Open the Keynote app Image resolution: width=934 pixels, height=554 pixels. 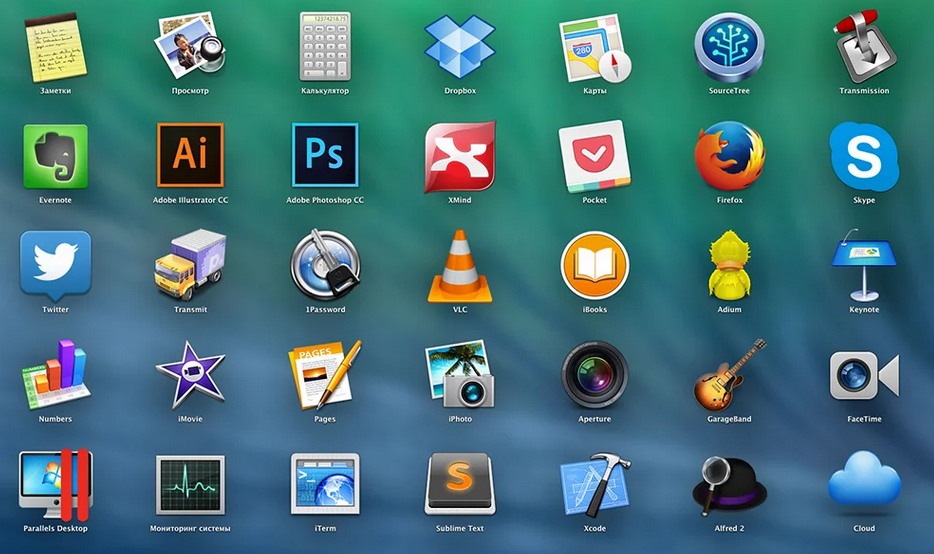[864, 265]
